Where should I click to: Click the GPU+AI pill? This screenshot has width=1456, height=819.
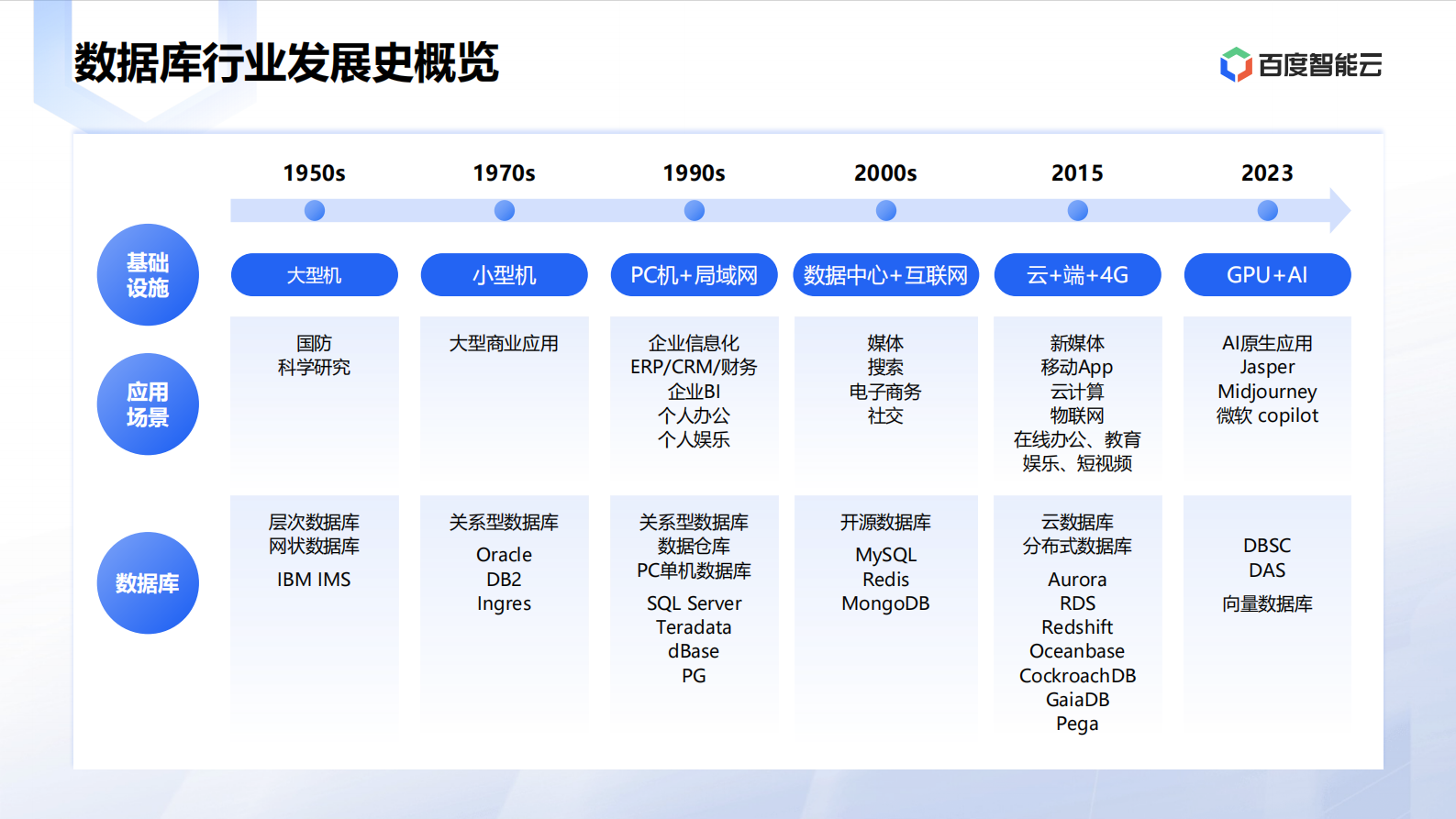click(x=1268, y=275)
